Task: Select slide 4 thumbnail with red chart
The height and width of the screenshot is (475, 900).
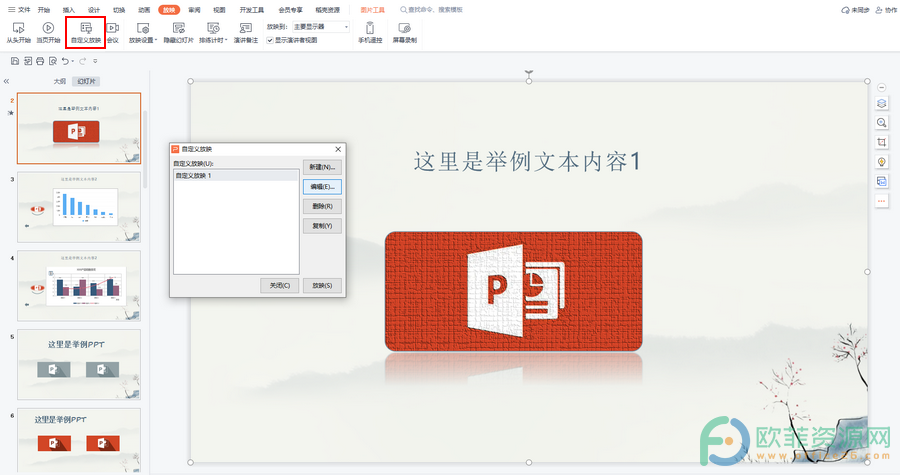Action: (x=79, y=286)
